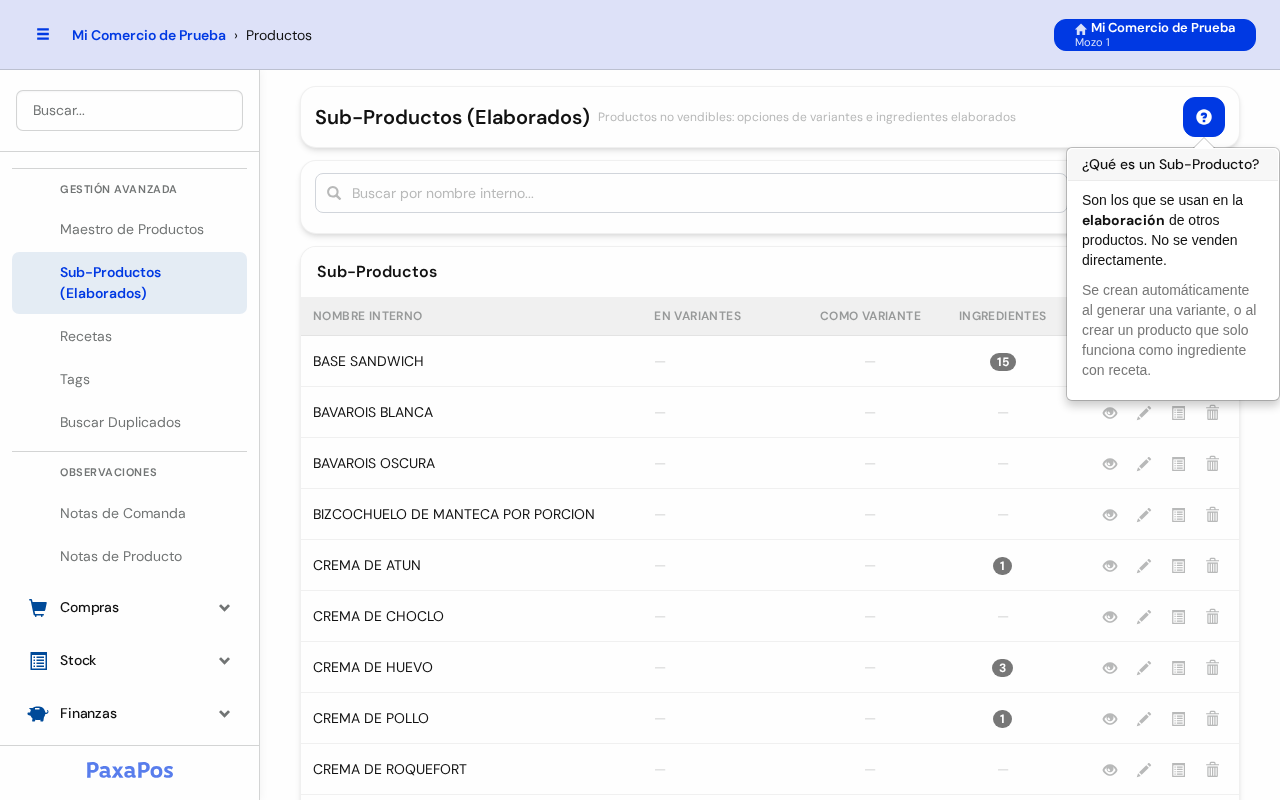The height and width of the screenshot is (800, 1280).
Task: View BAVAROIS OSCURA via the eye icon
Action: (1110, 464)
